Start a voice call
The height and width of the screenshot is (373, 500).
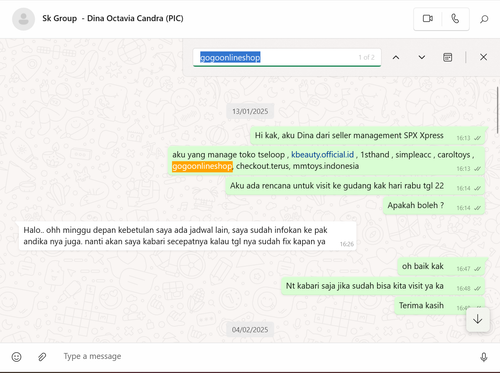455,18
